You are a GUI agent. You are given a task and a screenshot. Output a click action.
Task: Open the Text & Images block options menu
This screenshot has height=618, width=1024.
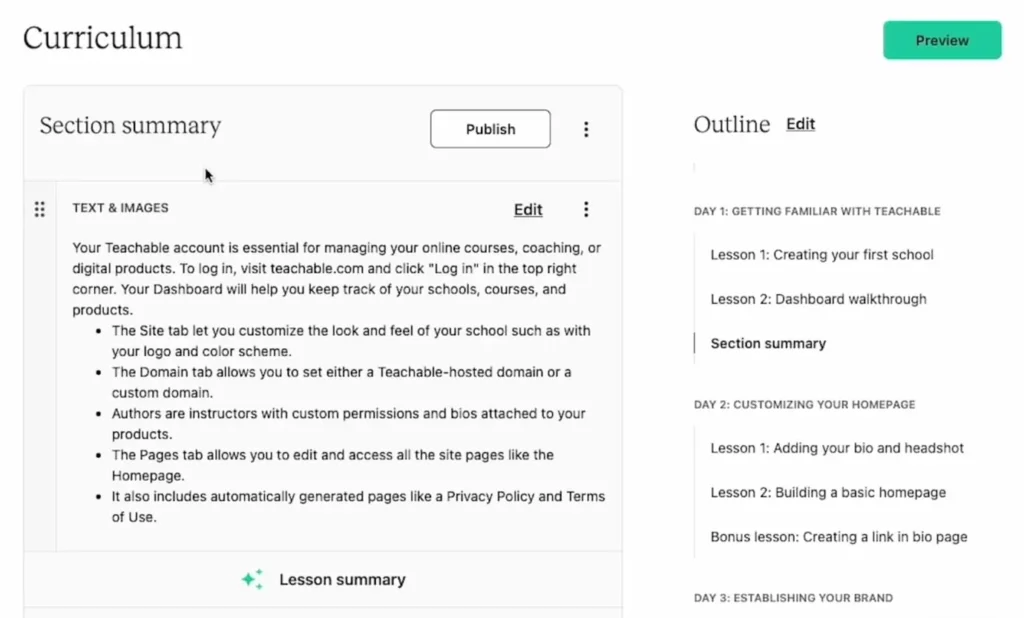(x=587, y=209)
